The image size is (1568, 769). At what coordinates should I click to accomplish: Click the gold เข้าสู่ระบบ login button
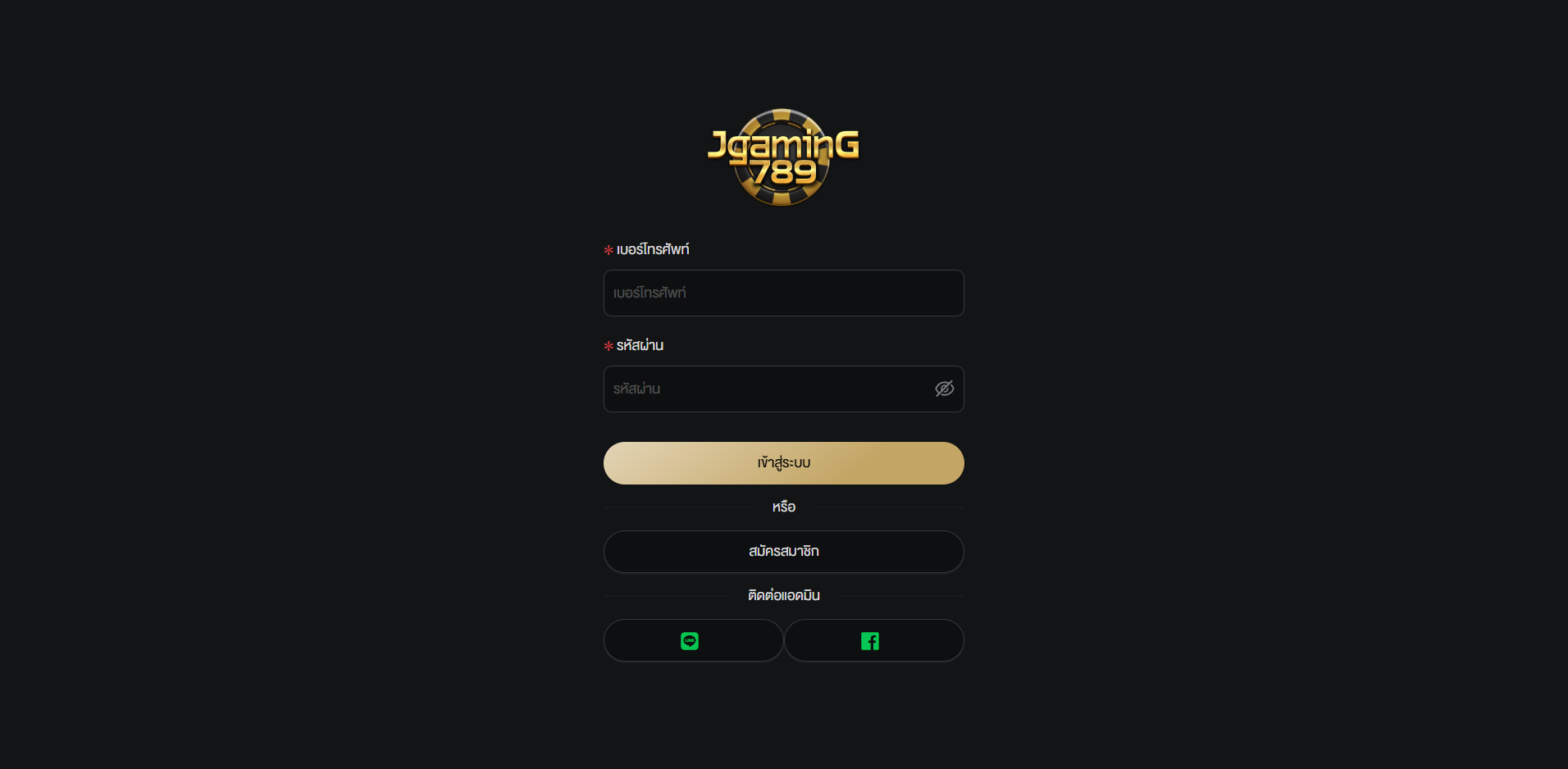coord(784,463)
